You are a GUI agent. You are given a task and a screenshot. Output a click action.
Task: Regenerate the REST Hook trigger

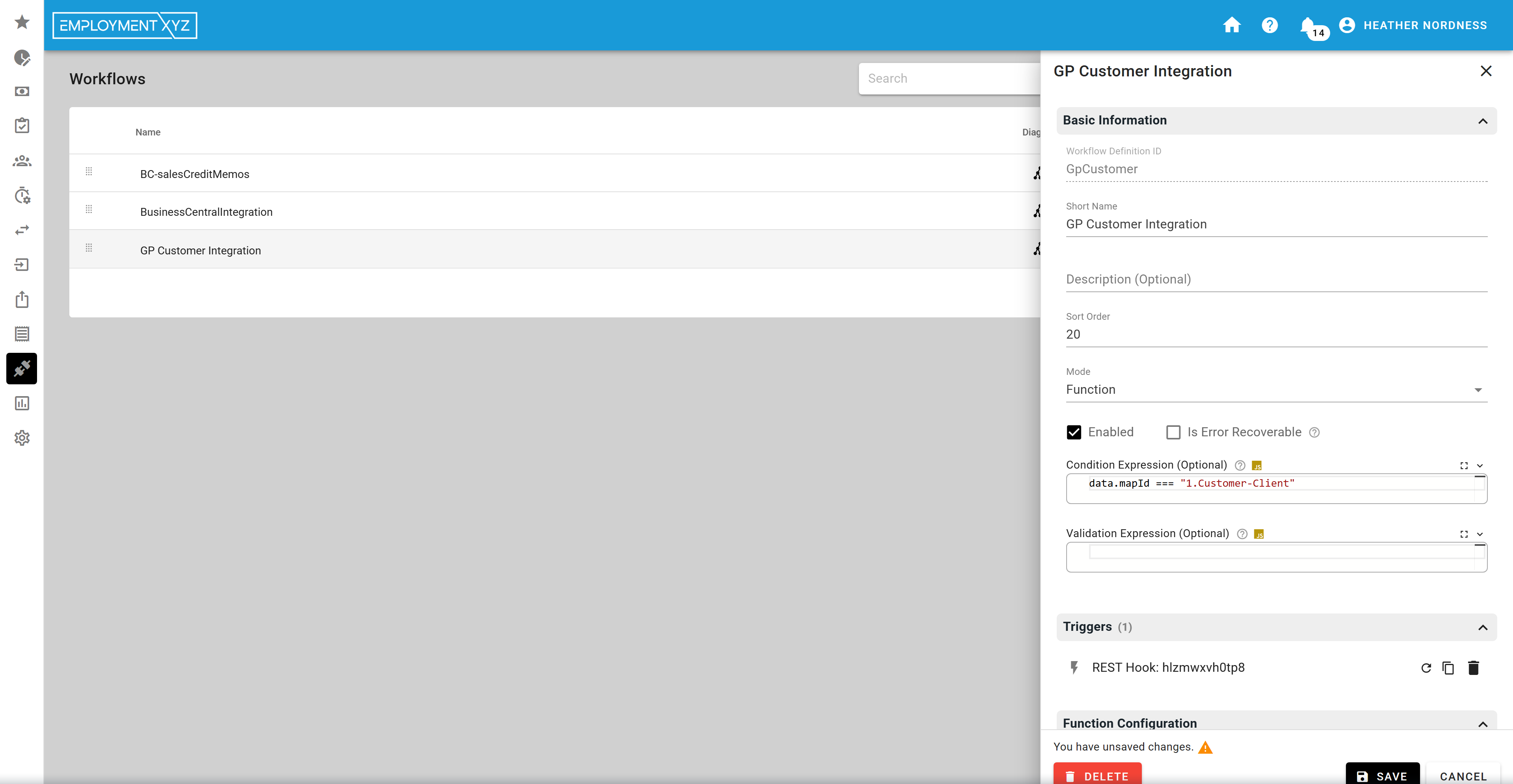click(x=1426, y=668)
